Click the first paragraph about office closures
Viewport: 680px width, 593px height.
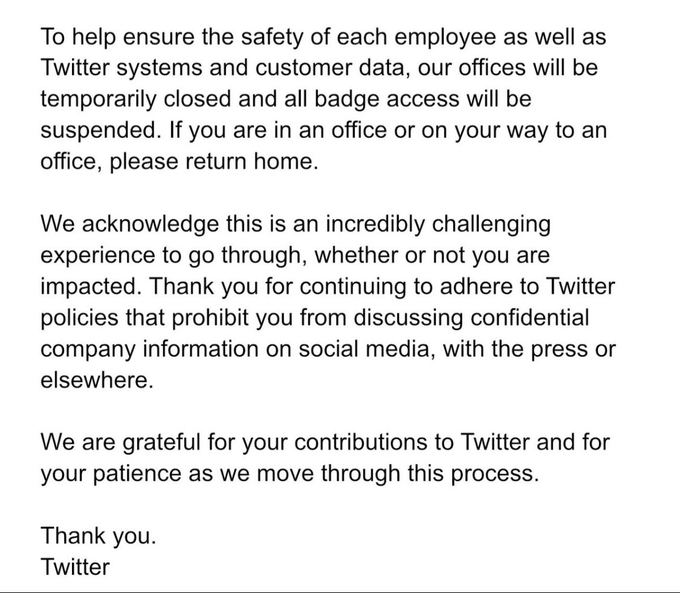coord(325,100)
